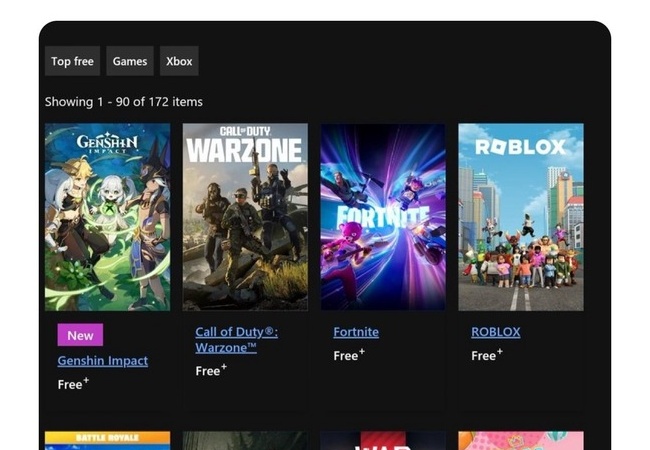This screenshot has height=450, width=650.
Task: Open the Fortnite title link
Action: tap(356, 332)
